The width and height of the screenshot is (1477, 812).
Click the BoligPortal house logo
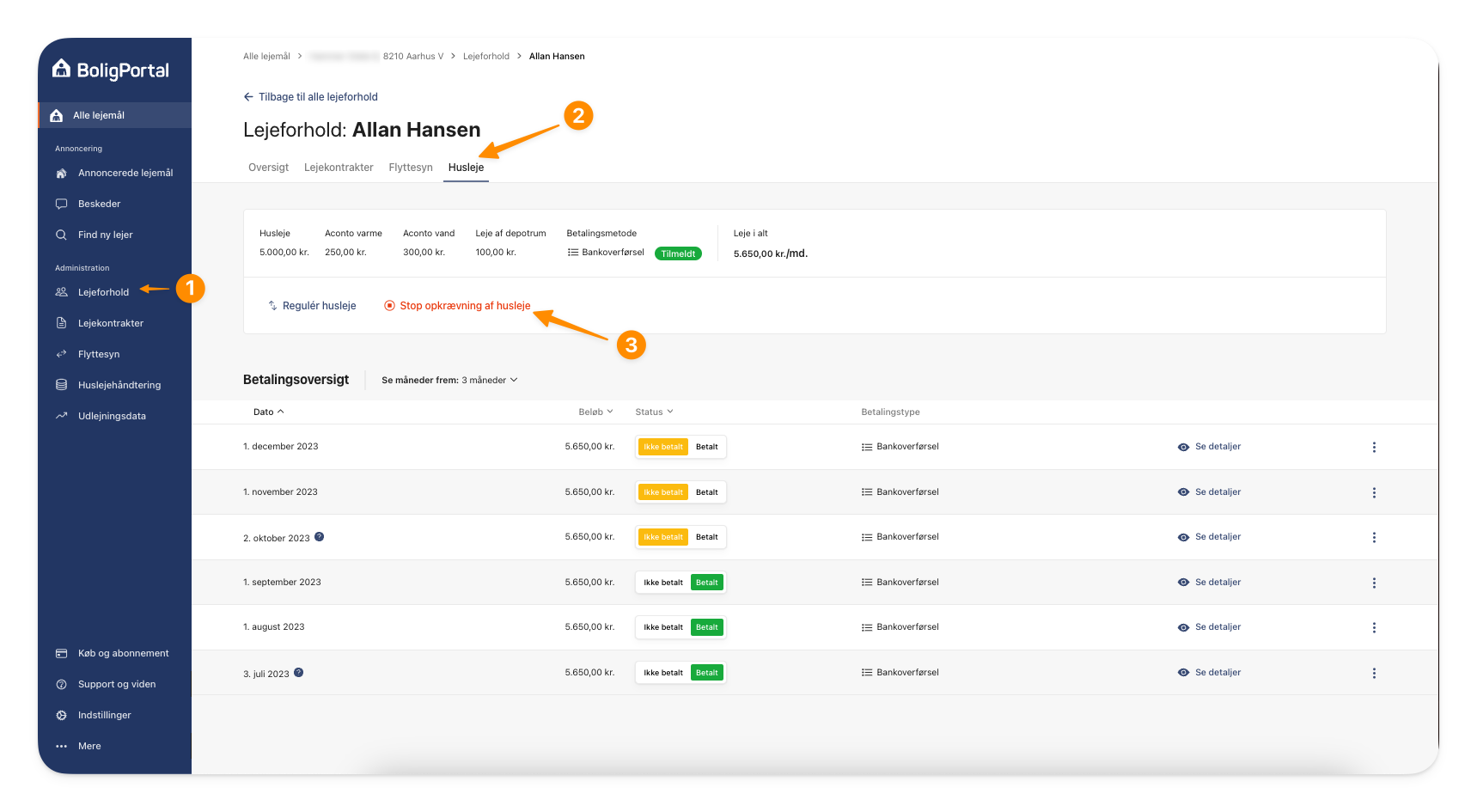pyautogui.click(x=62, y=69)
